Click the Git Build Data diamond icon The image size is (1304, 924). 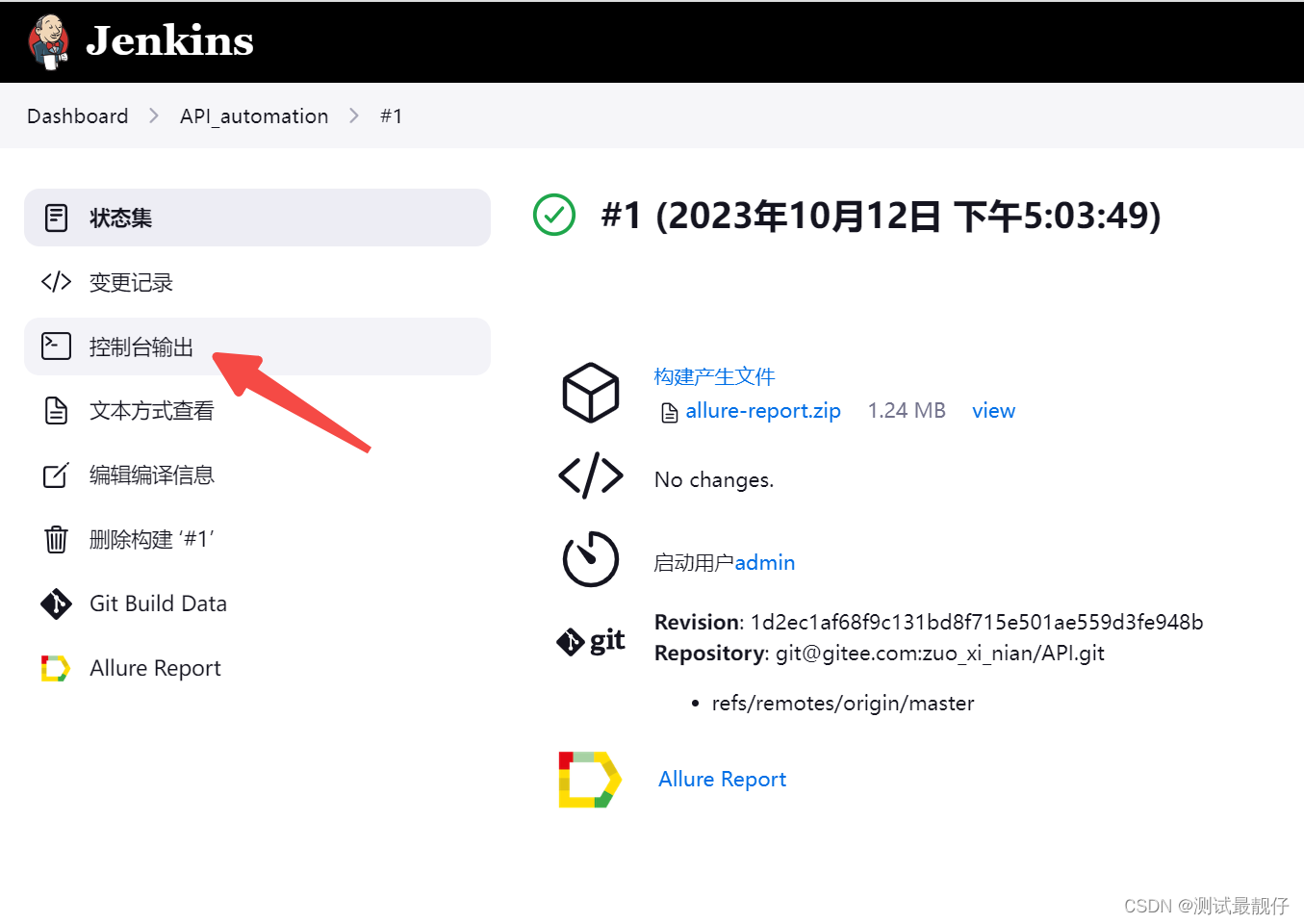click(x=57, y=603)
